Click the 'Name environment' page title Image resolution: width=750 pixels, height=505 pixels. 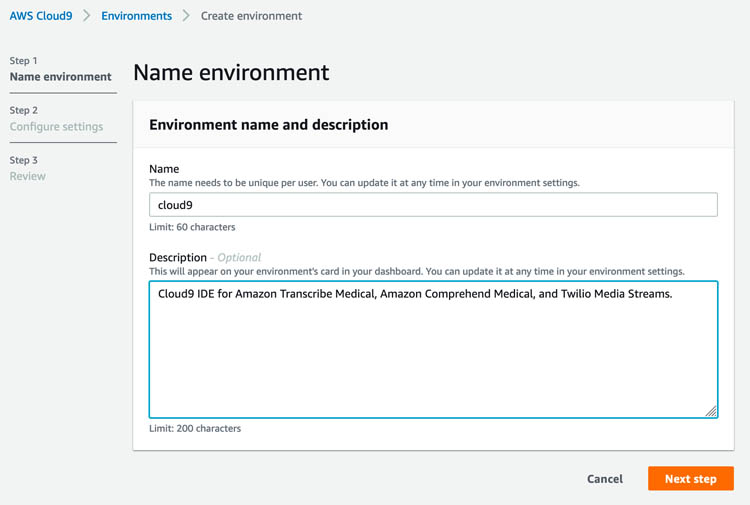231,73
